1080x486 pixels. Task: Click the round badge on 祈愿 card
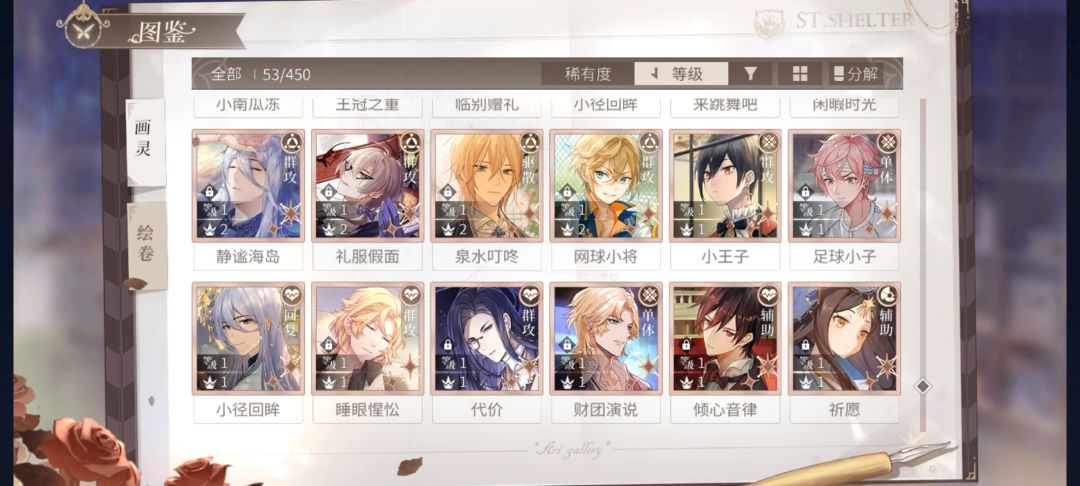(886, 296)
